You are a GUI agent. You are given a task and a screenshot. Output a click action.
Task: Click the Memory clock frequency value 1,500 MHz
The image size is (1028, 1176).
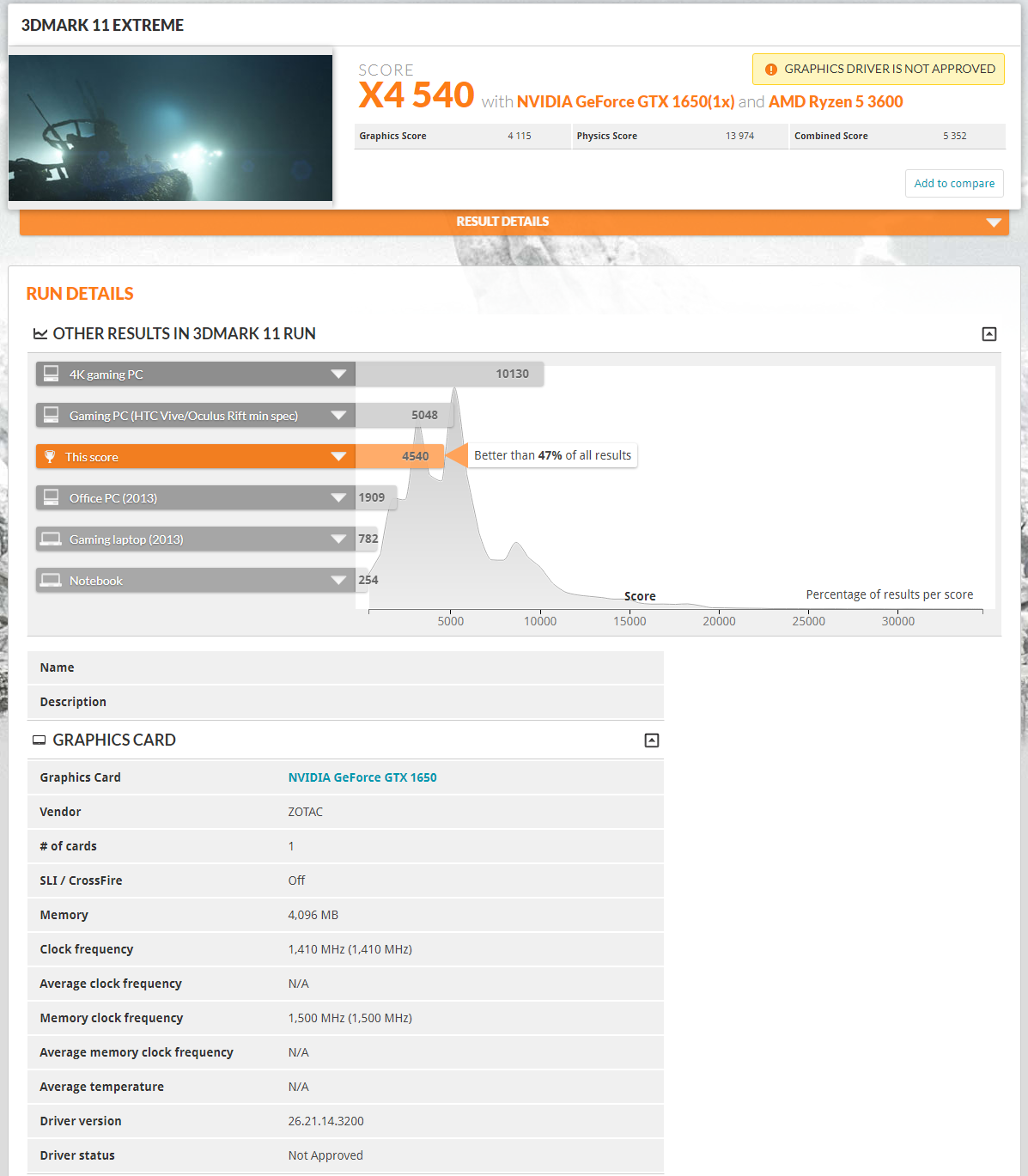(x=350, y=1018)
